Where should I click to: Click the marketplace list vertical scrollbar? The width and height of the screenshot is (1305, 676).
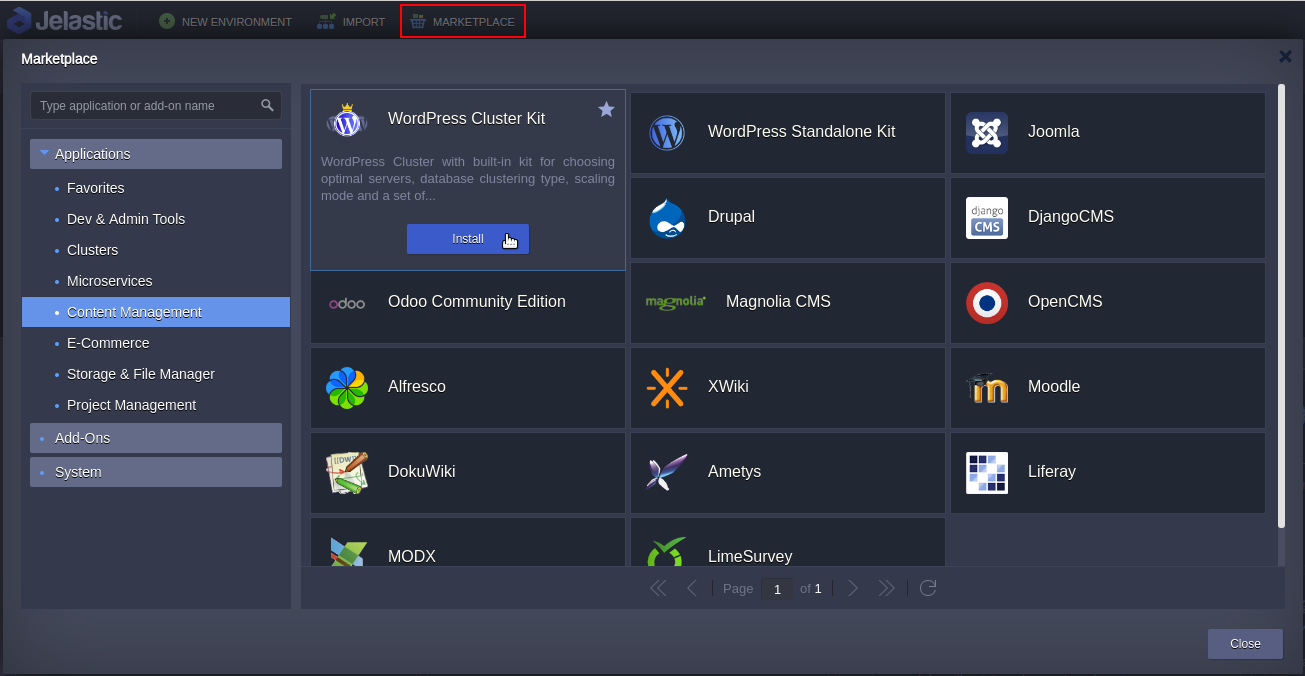pos(1282,305)
